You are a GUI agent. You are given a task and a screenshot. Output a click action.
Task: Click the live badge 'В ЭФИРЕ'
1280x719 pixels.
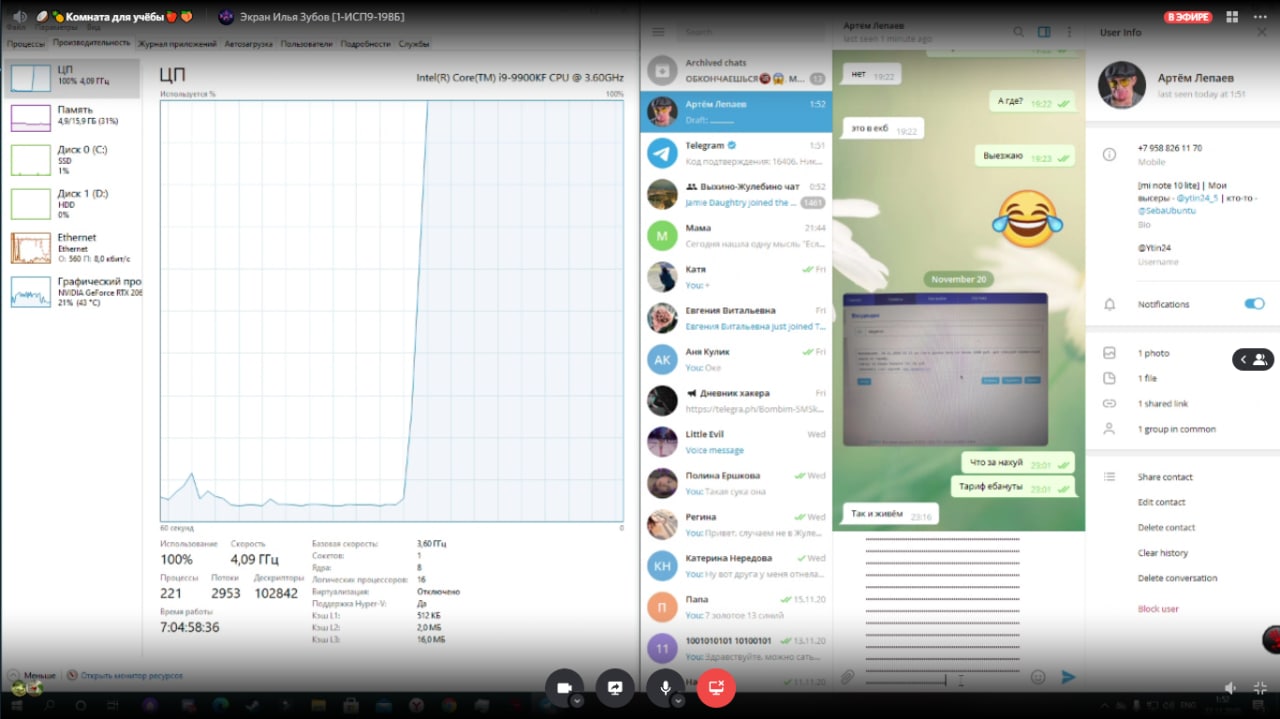[1188, 17]
